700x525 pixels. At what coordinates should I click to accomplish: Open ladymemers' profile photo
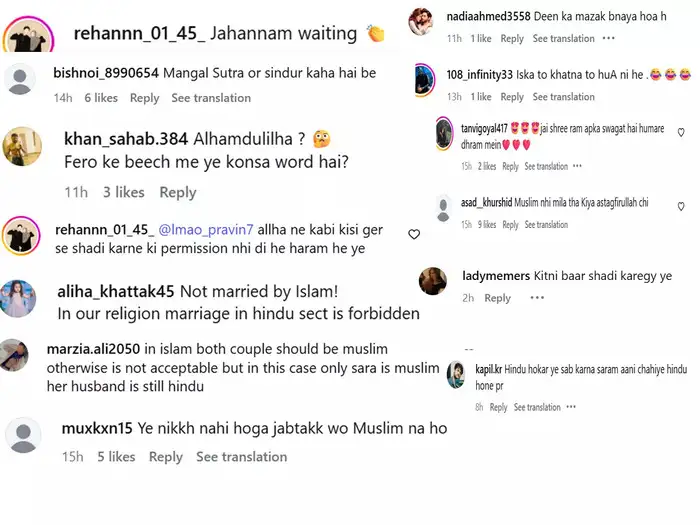coord(433,281)
